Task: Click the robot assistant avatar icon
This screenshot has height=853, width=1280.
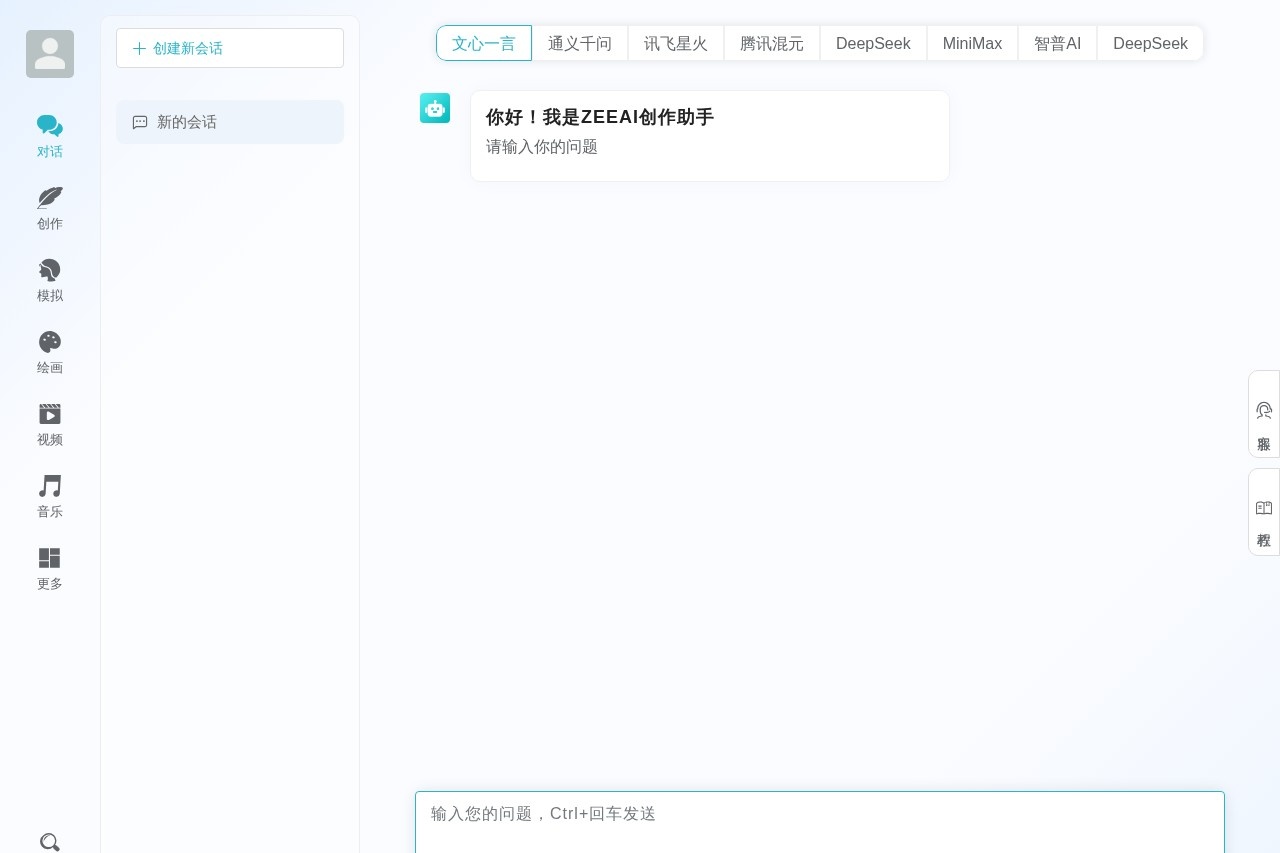Action: pyautogui.click(x=435, y=108)
